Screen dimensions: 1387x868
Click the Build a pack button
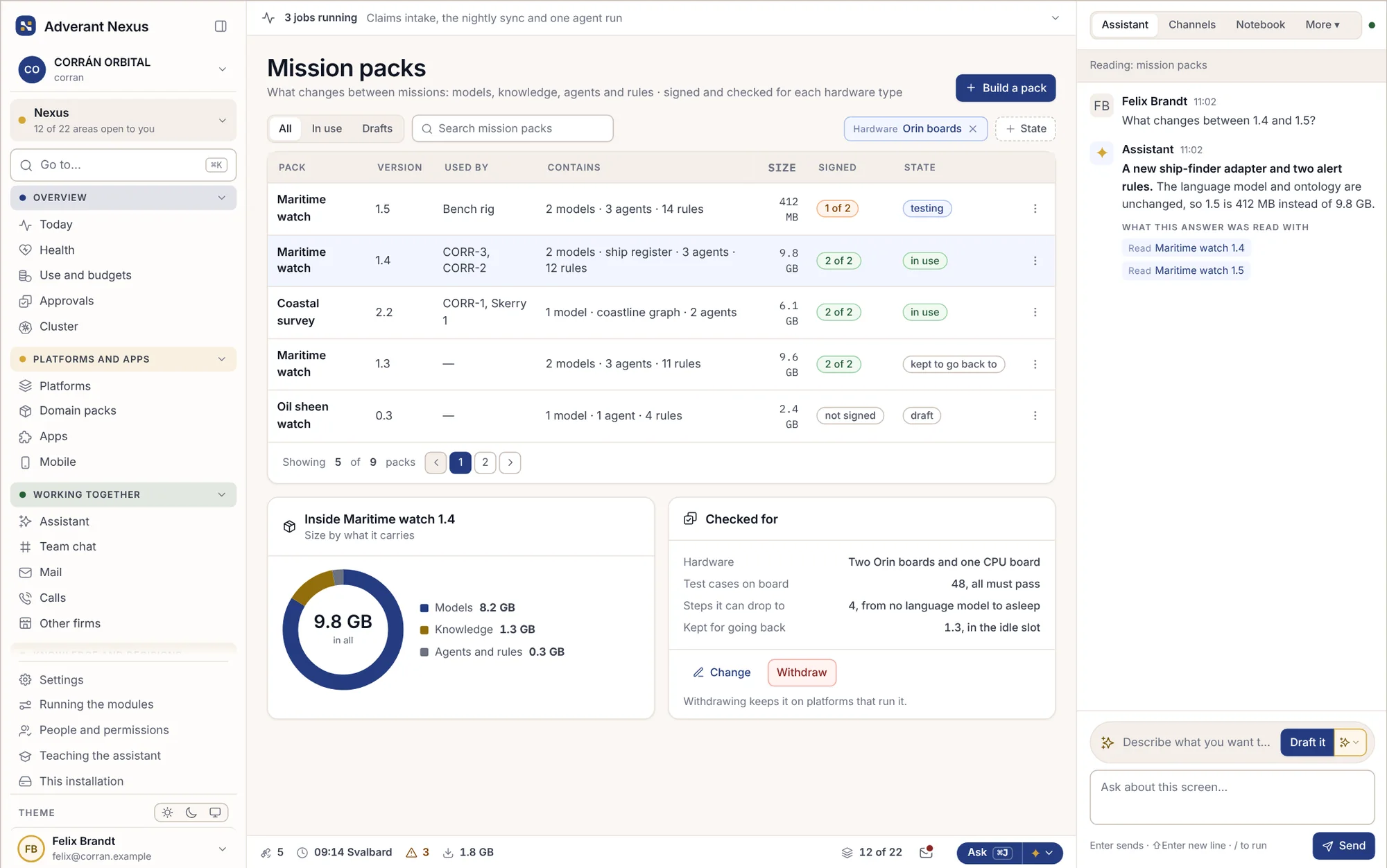point(1006,88)
